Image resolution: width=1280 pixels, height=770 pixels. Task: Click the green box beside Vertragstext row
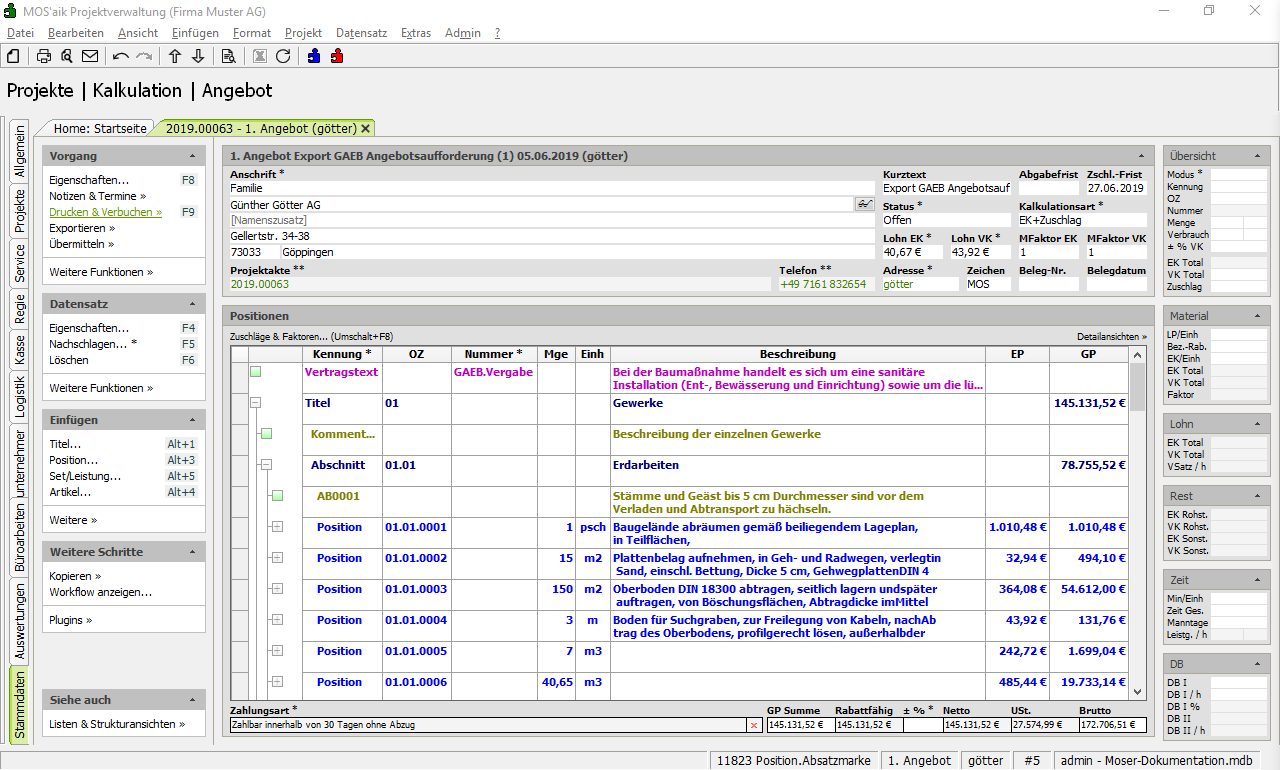(x=256, y=372)
